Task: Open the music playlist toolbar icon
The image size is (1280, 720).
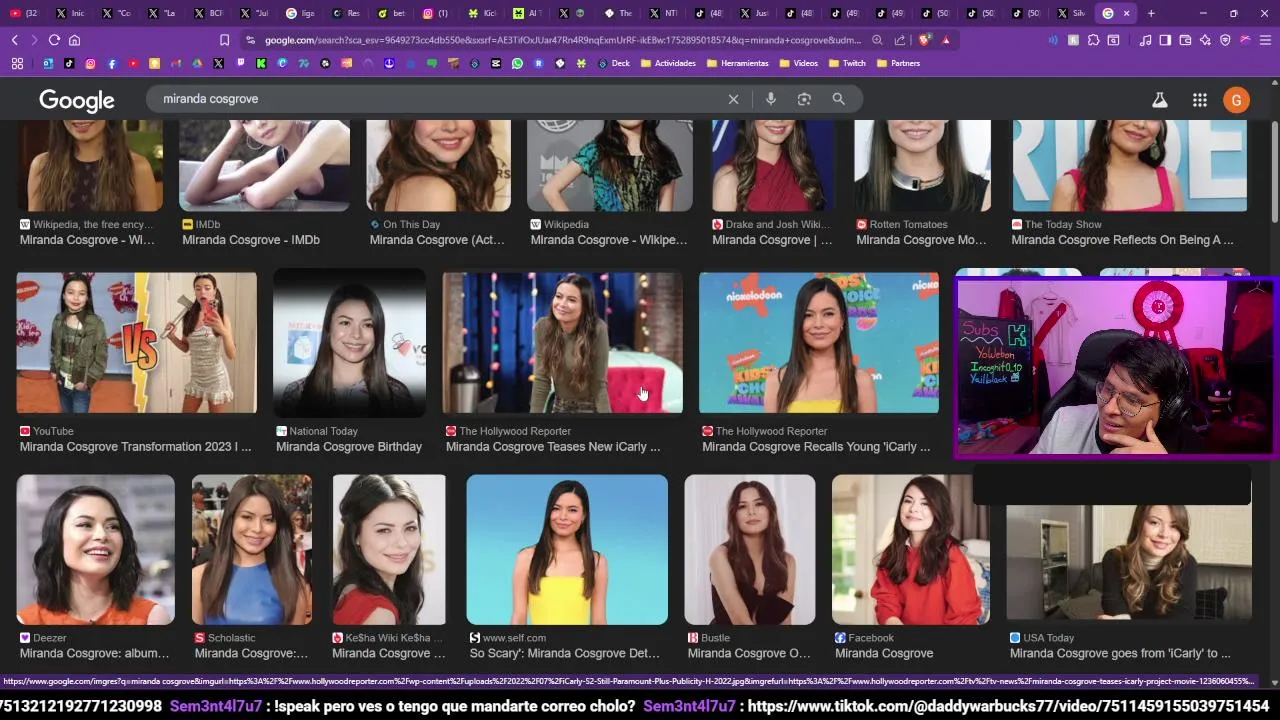Action: pyautogui.click(x=1145, y=40)
